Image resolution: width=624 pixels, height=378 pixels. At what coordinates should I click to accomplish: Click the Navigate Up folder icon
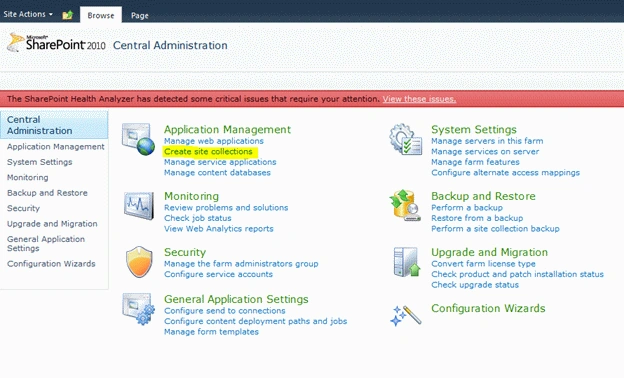click(68, 15)
